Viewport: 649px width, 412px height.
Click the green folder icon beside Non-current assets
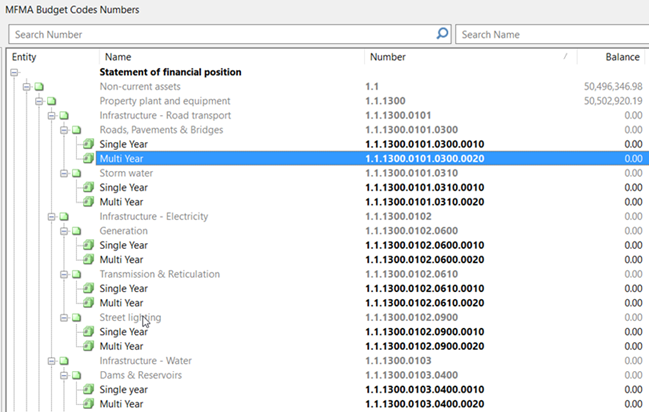(39, 87)
